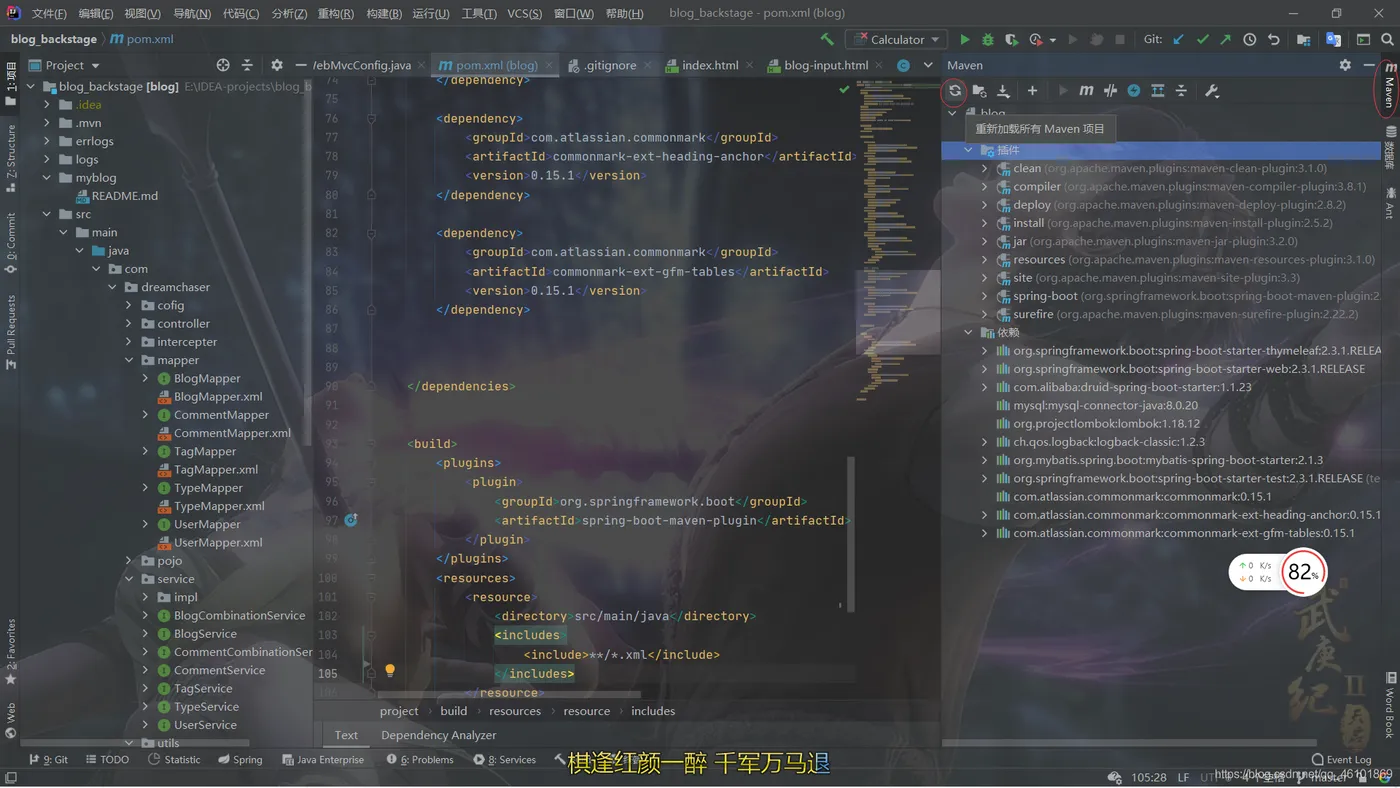
Task: Switch to Dependency Analyzer tab
Action: click(x=438, y=735)
